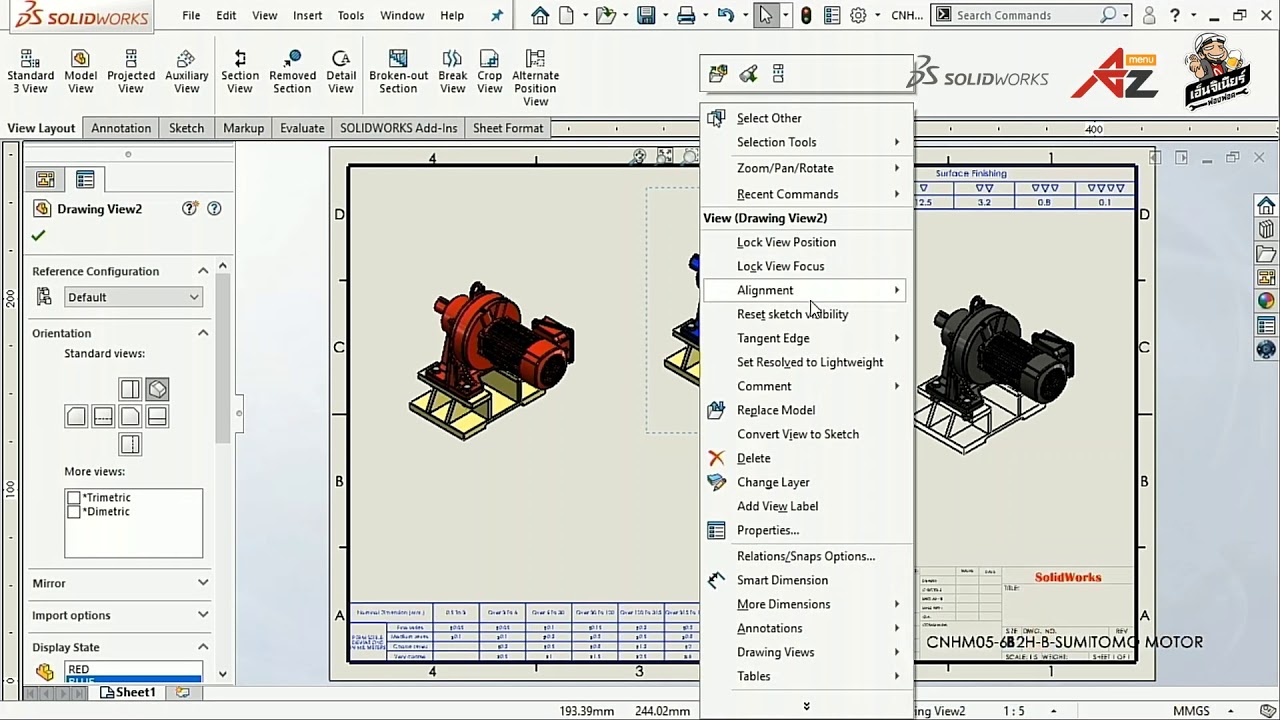Print the drawing
The height and width of the screenshot is (720, 1280).
click(686, 15)
